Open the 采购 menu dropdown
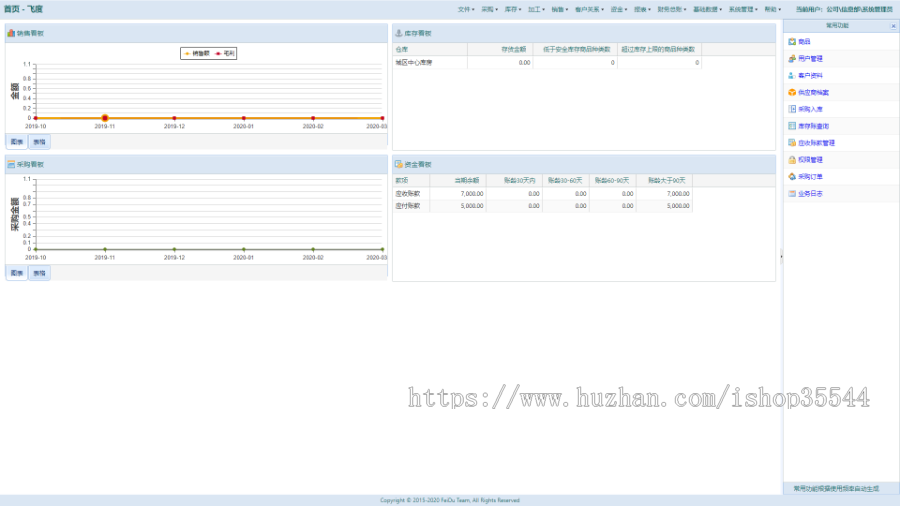900x506 pixels. (490, 10)
